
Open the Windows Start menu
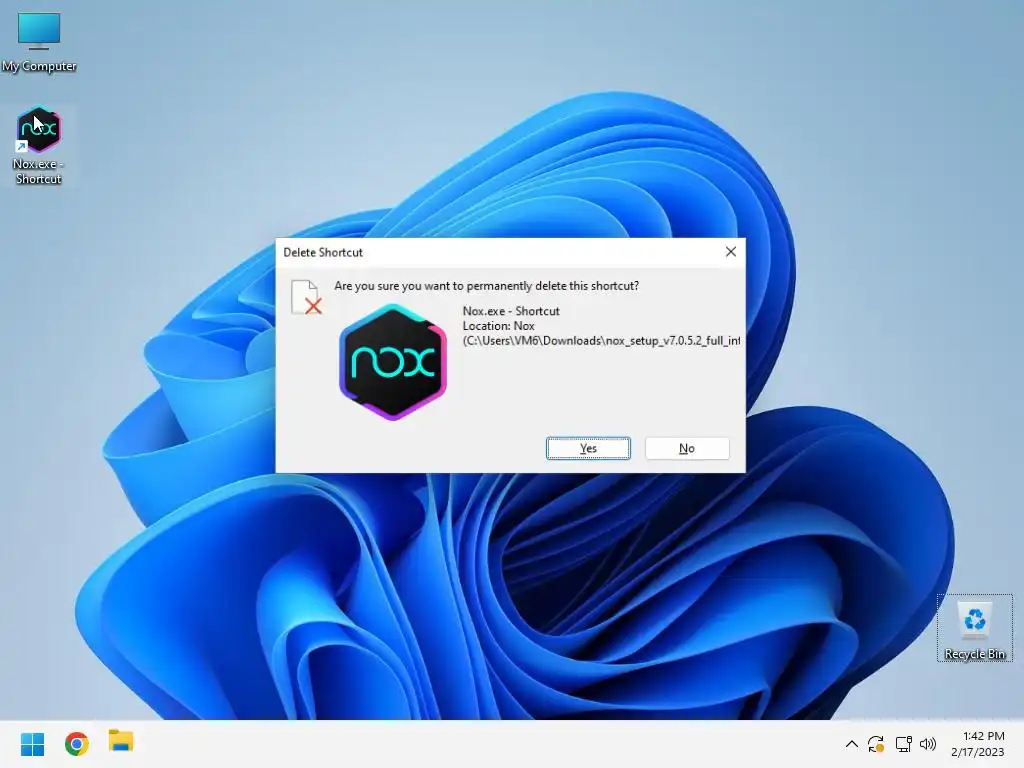[x=33, y=744]
